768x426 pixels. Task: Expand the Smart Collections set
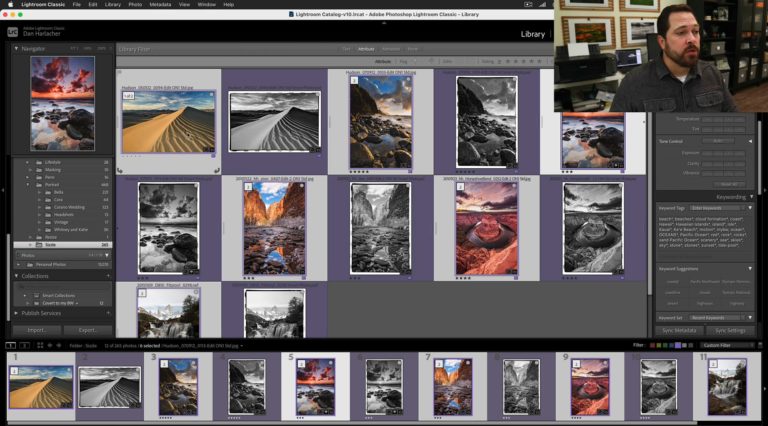pyautogui.click(x=25, y=296)
